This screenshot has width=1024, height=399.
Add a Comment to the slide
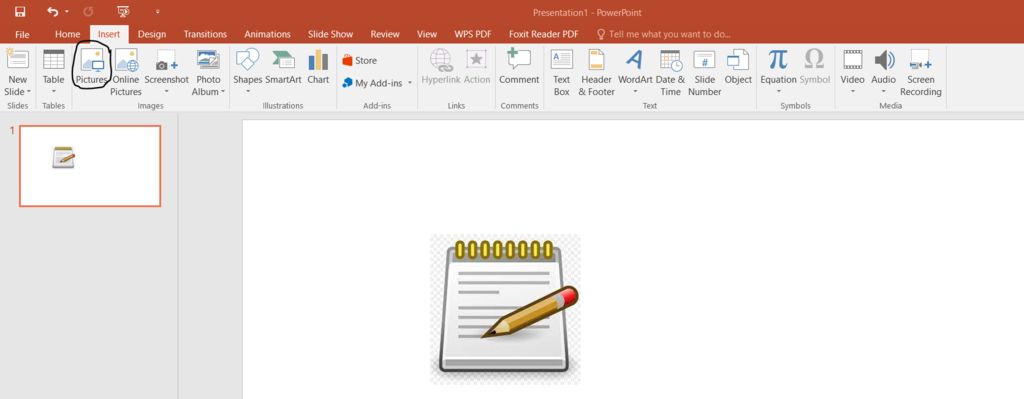tap(519, 67)
